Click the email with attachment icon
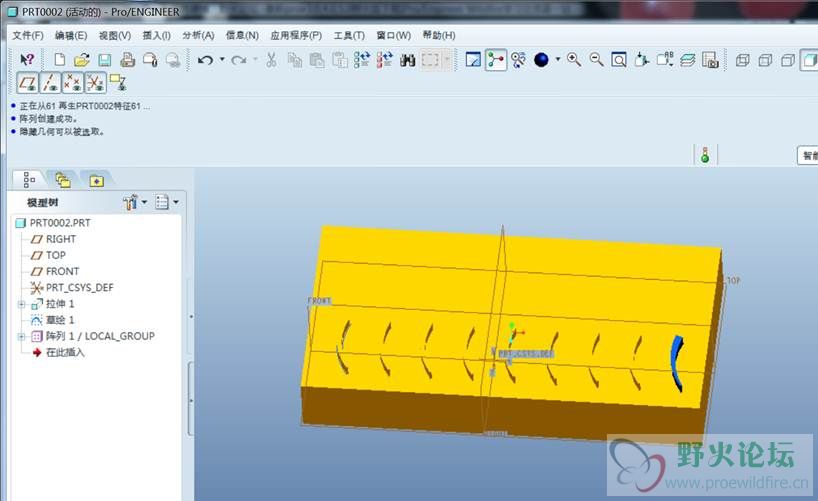This screenshot has width=818, height=501. pyautogui.click(x=150, y=60)
